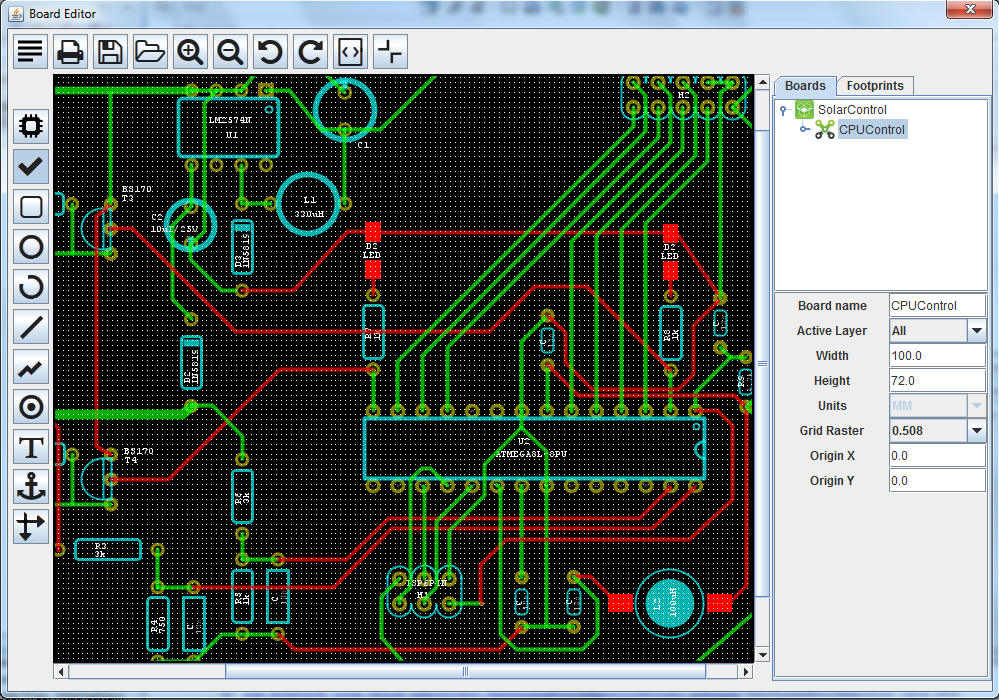Image resolution: width=999 pixels, height=700 pixels.
Task: Click the floppy disk save icon
Action: tap(110, 51)
